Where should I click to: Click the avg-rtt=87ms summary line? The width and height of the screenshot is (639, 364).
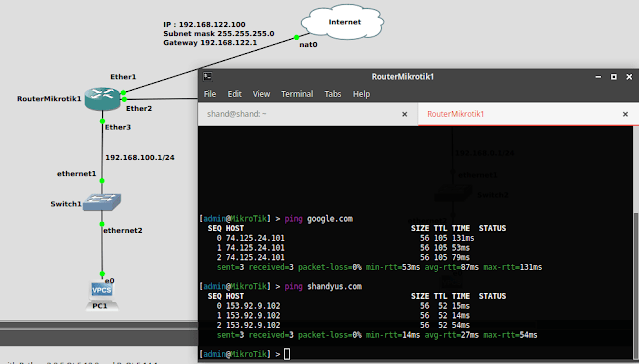tap(379, 267)
